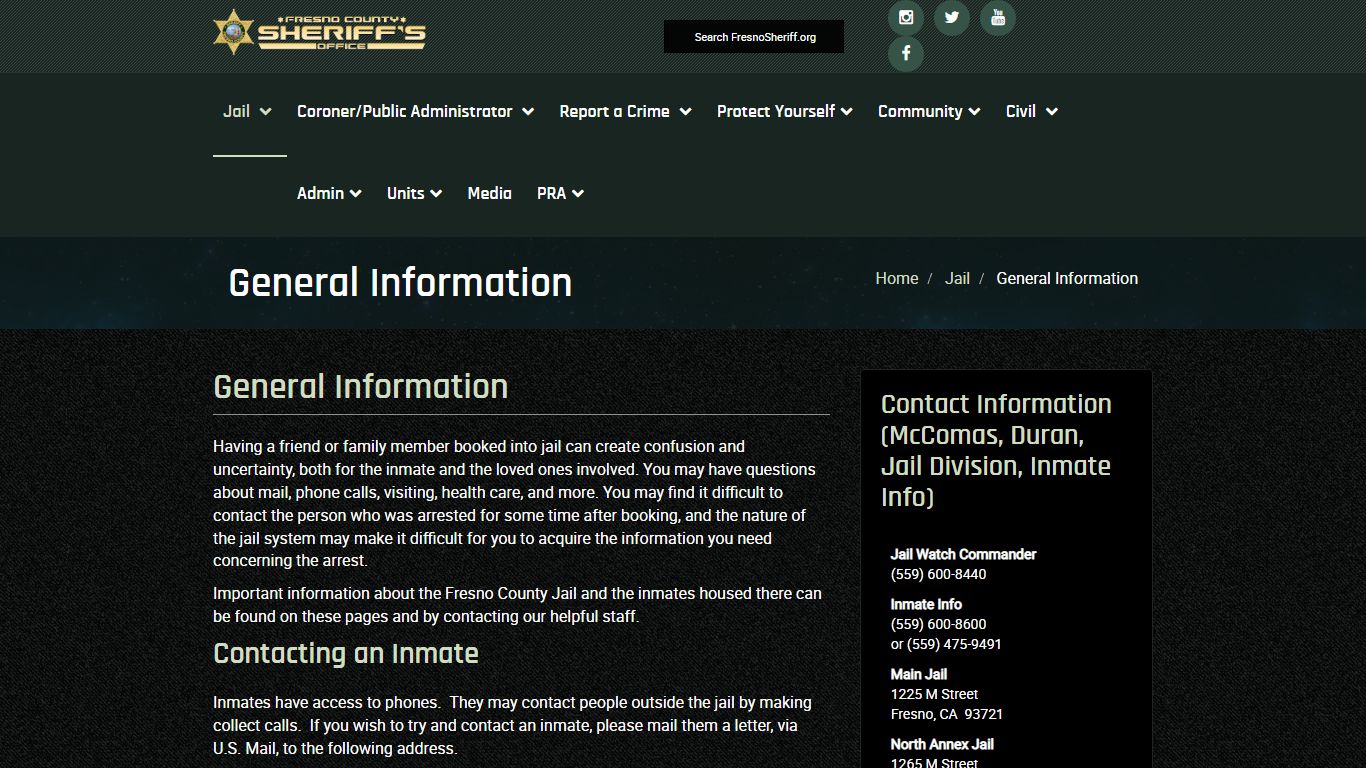Screen dimensions: 1366x768
Task: Open the Jail navigation item
Action: click(x=236, y=111)
